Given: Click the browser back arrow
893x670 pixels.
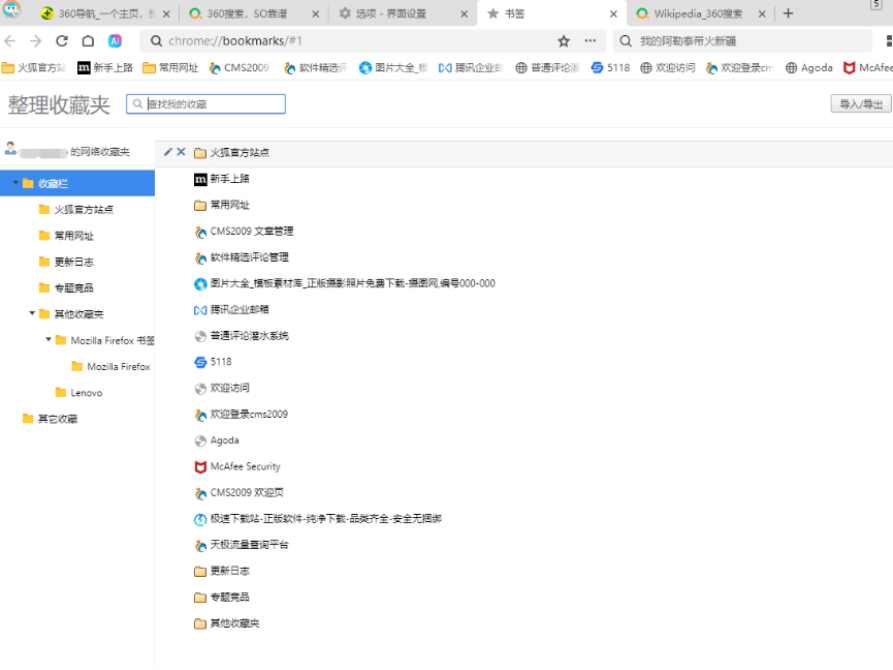Looking at the screenshot, I should click(10, 41).
